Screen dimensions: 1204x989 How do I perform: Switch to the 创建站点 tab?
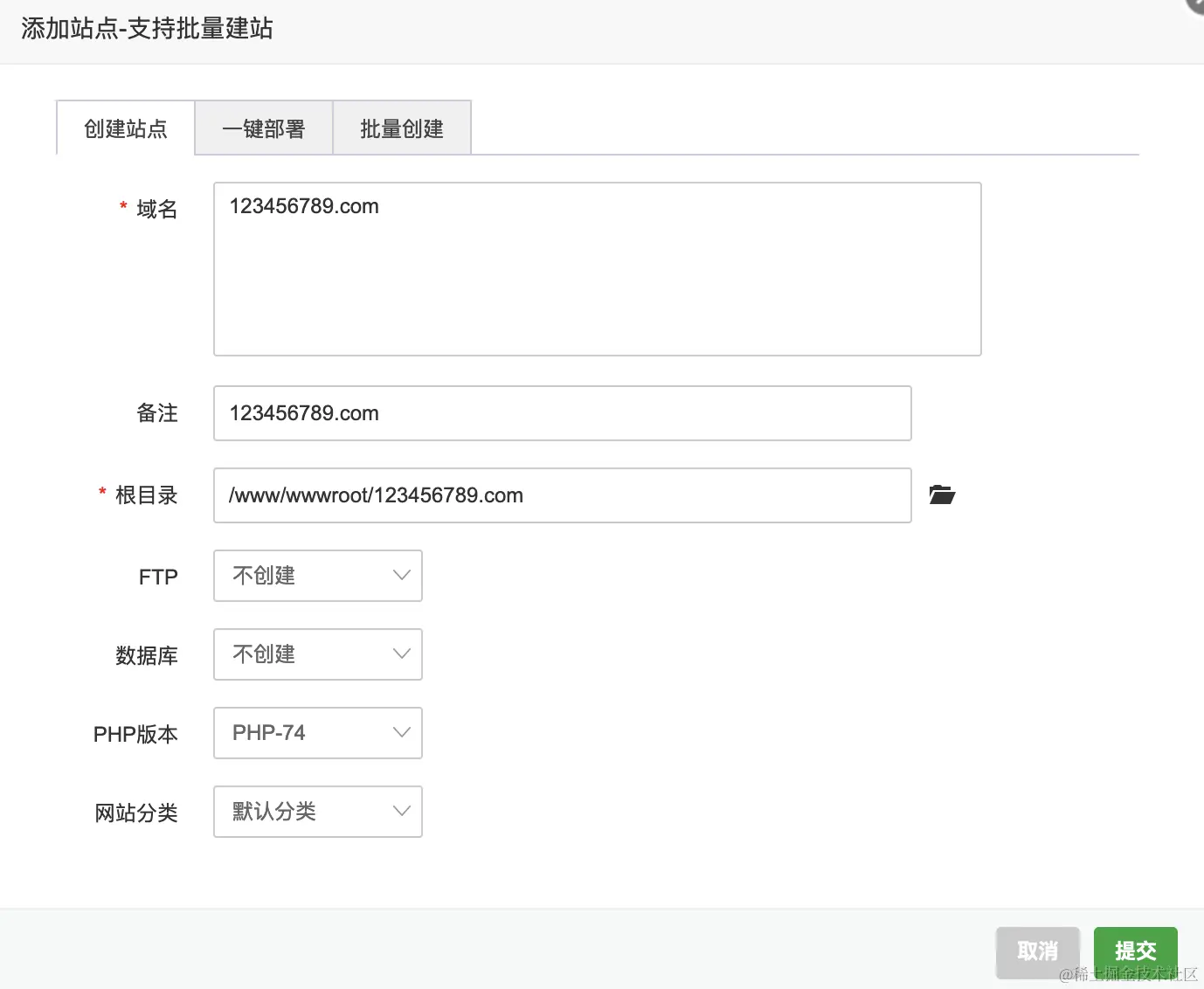click(126, 128)
